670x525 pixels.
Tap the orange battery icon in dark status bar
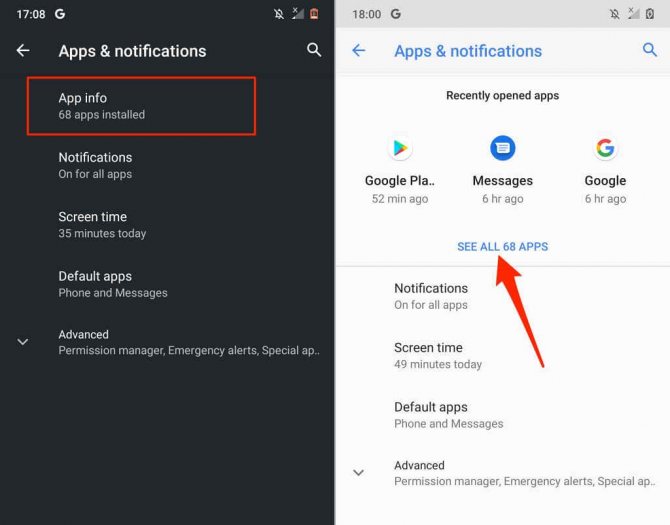click(314, 14)
